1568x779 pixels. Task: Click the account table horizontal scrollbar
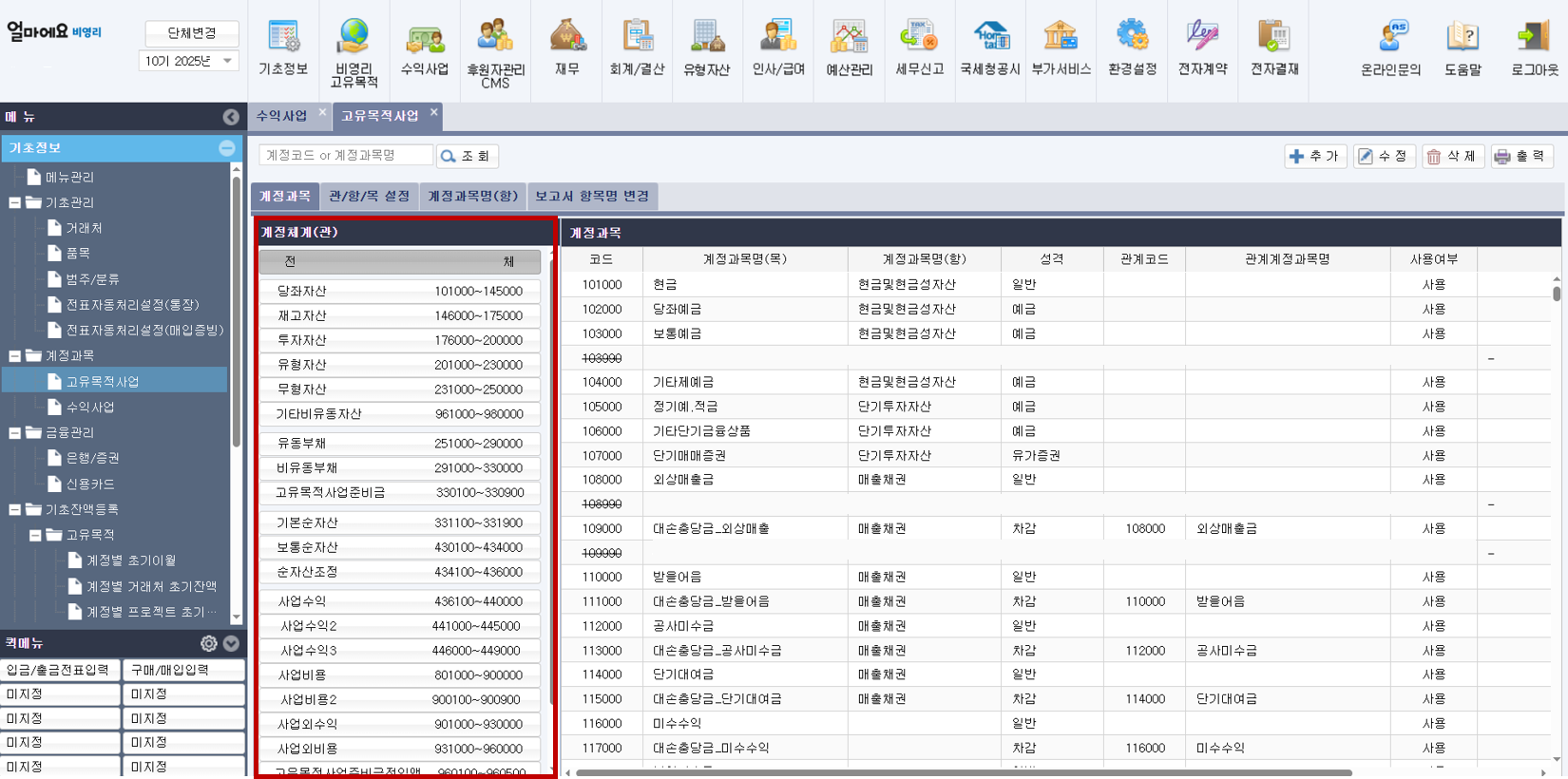click(x=964, y=772)
